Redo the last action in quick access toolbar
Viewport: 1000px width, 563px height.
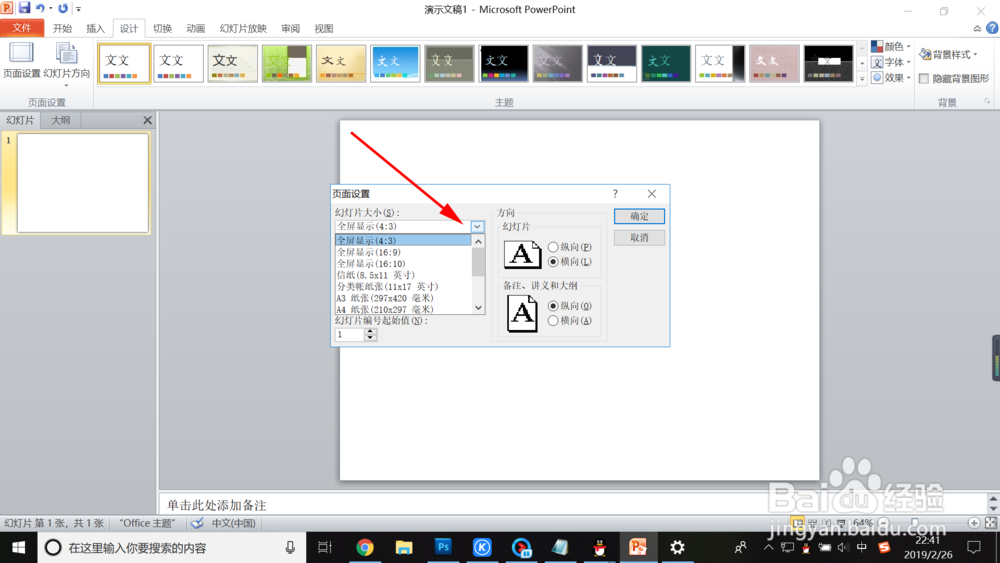click(62, 8)
